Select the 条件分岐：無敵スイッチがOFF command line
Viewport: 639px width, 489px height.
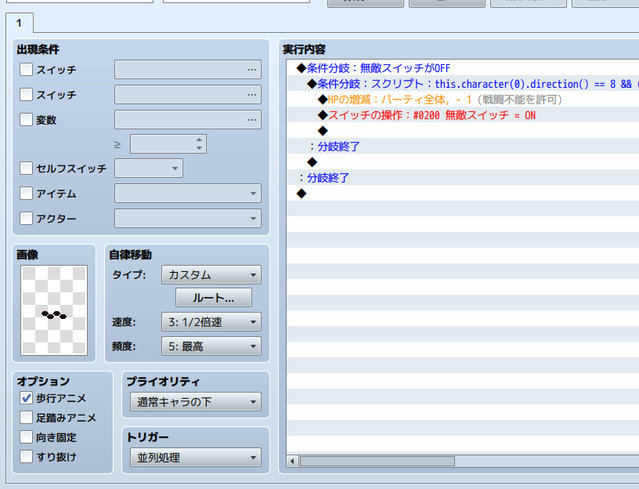click(463, 68)
